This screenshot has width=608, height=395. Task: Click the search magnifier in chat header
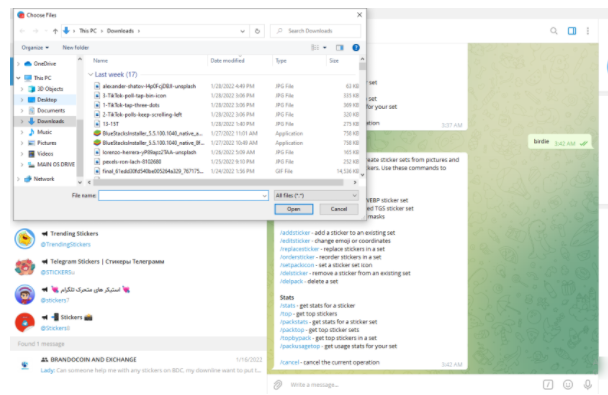click(x=554, y=31)
